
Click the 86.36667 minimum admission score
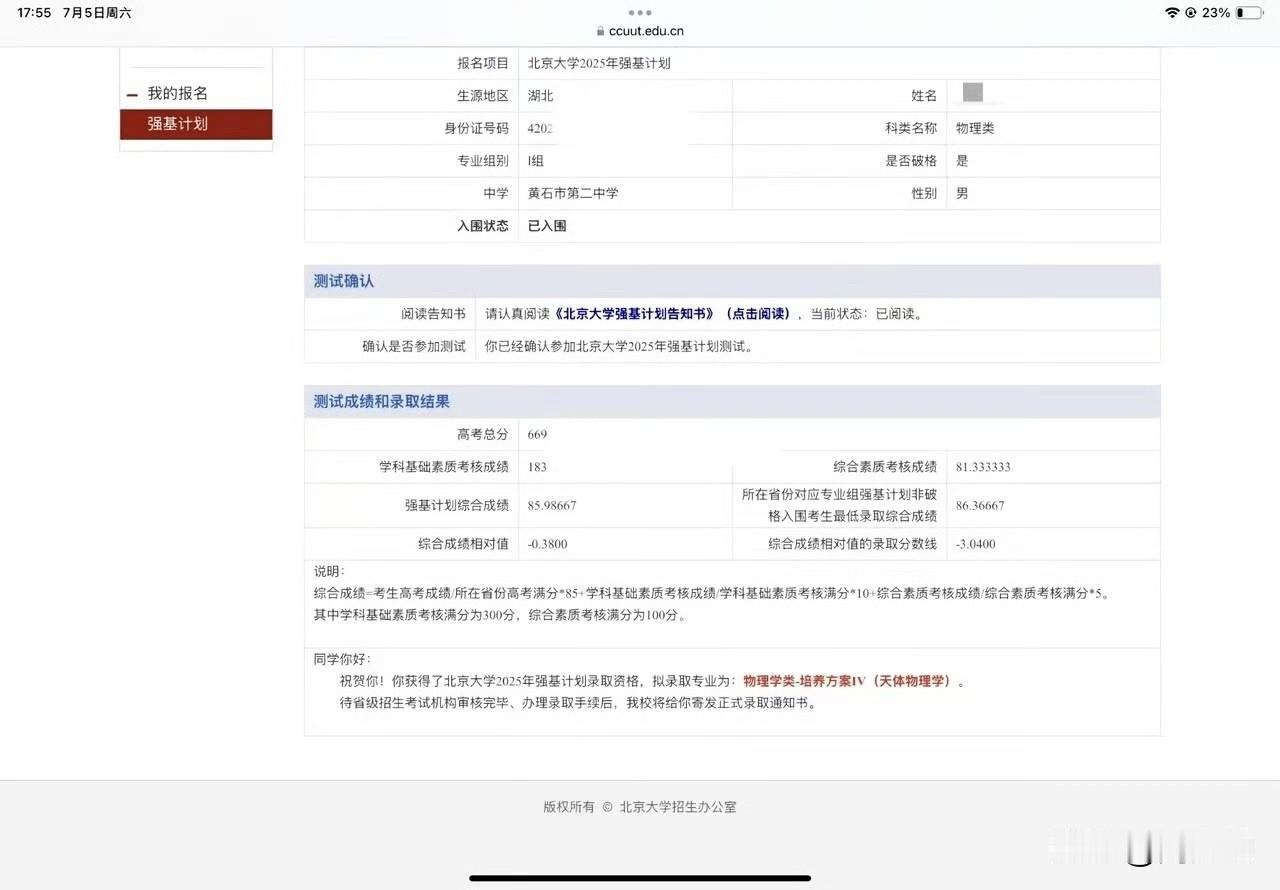pyautogui.click(x=980, y=506)
